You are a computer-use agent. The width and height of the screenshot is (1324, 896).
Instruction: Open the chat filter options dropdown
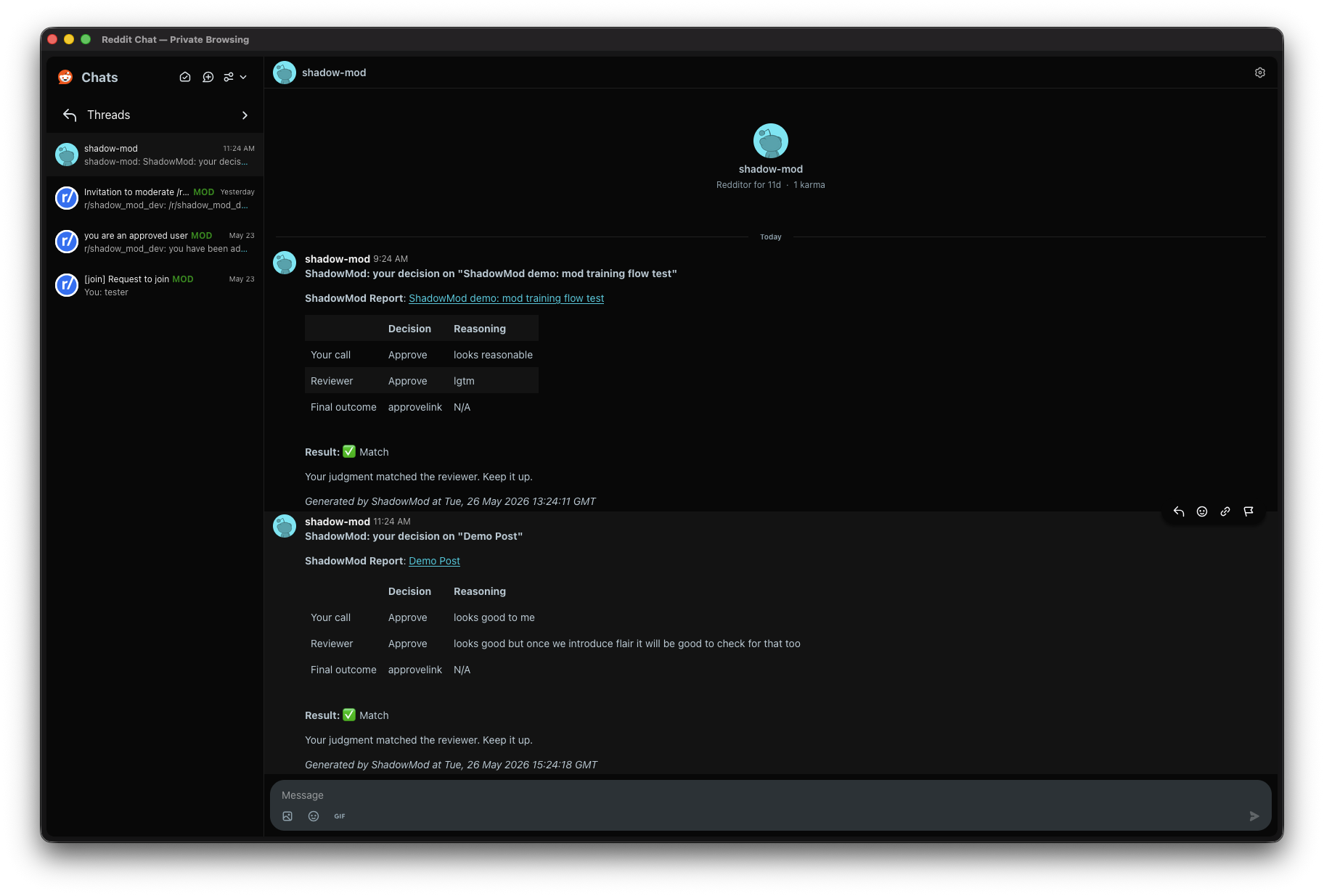tap(235, 77)
